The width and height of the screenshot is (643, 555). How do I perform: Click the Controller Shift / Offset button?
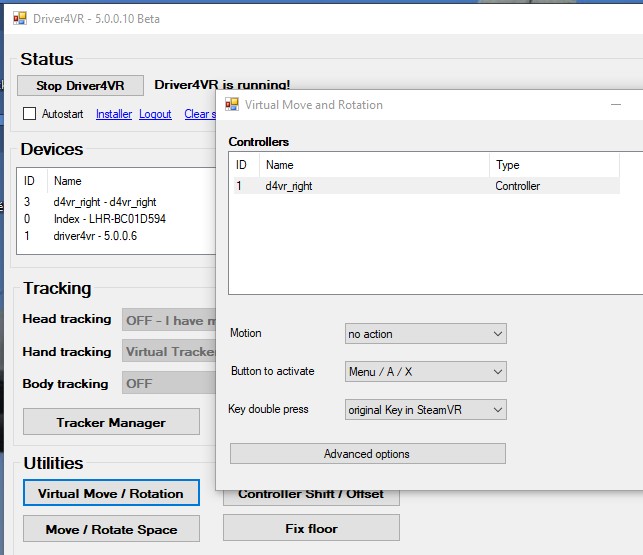point(311,497)
